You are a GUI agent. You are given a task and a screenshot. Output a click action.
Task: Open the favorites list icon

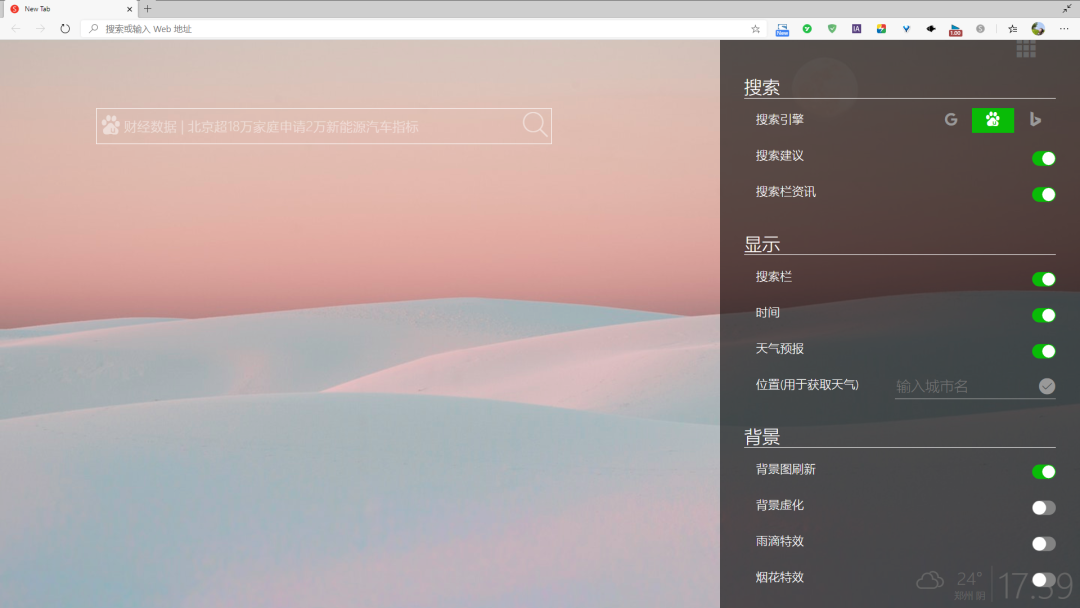click(1012, 29)
